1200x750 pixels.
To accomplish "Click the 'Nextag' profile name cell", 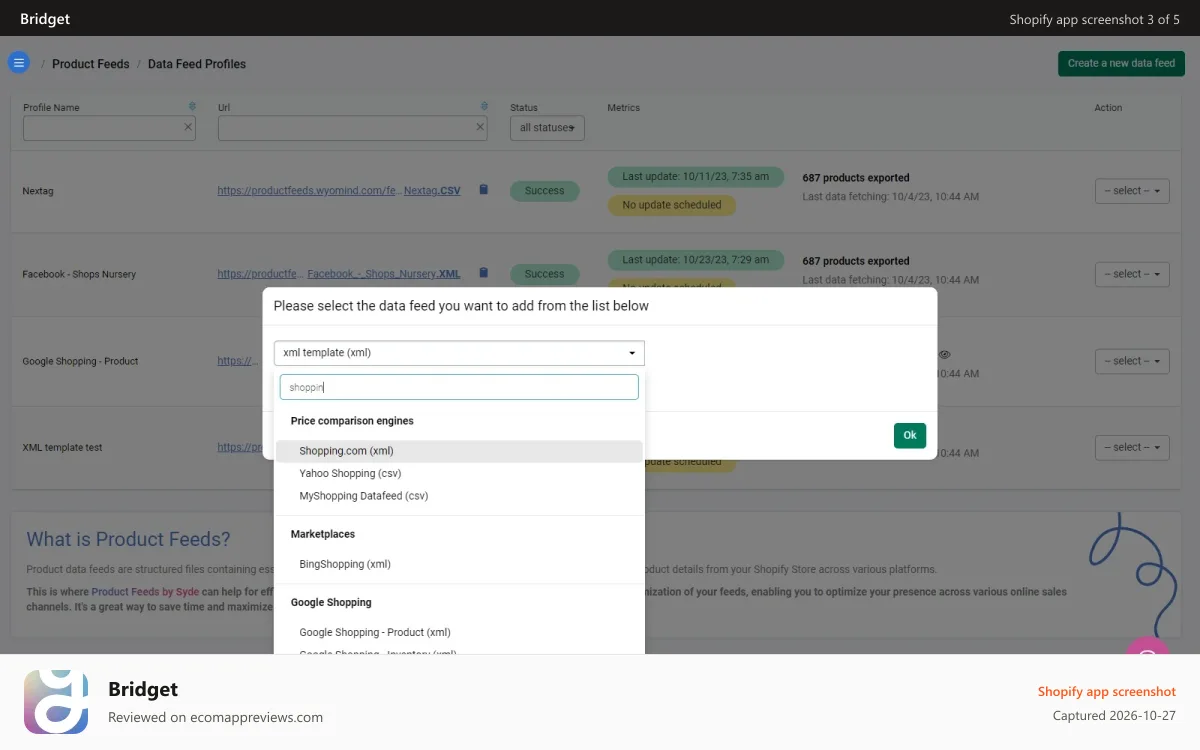I will pyautogui.click(x=38, y=191).
